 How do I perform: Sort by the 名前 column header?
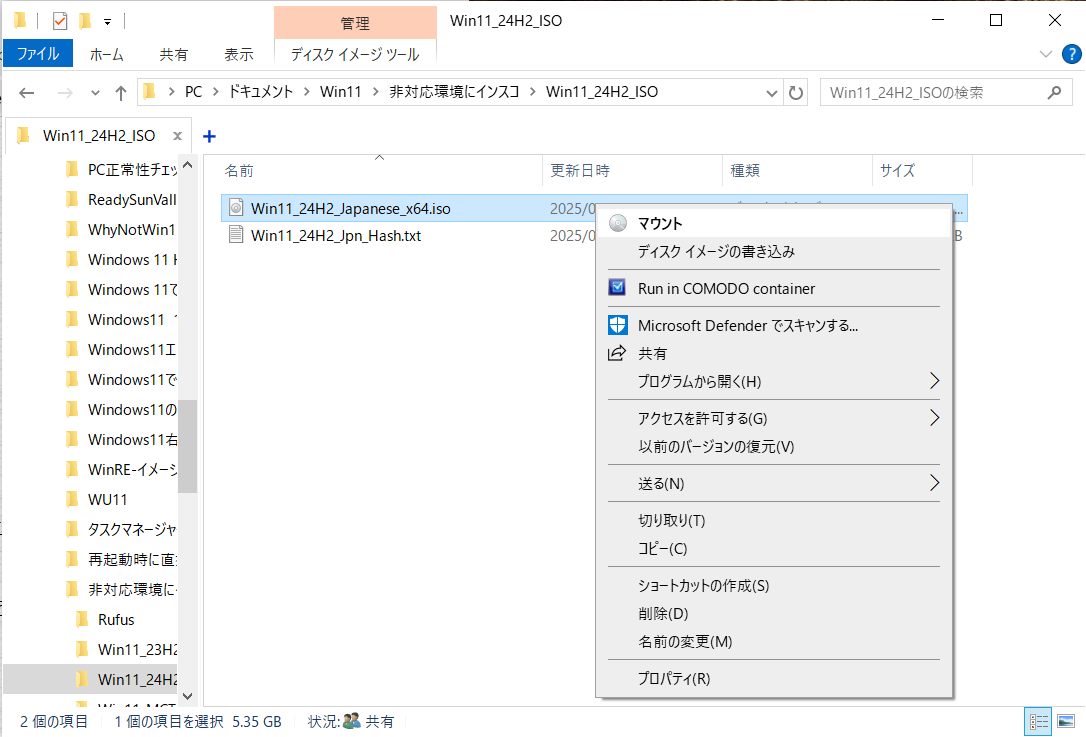tap(380, 170)
